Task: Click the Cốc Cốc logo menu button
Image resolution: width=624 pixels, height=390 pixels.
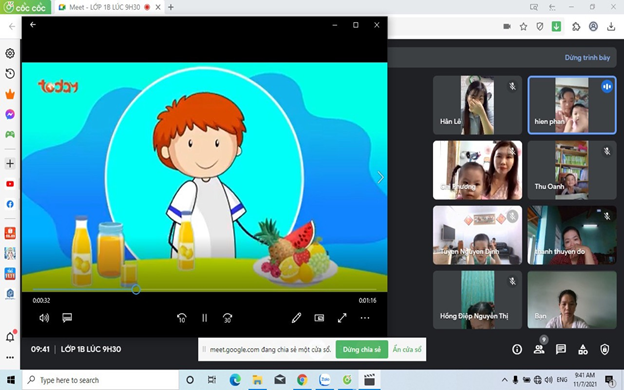Action: 25,7
